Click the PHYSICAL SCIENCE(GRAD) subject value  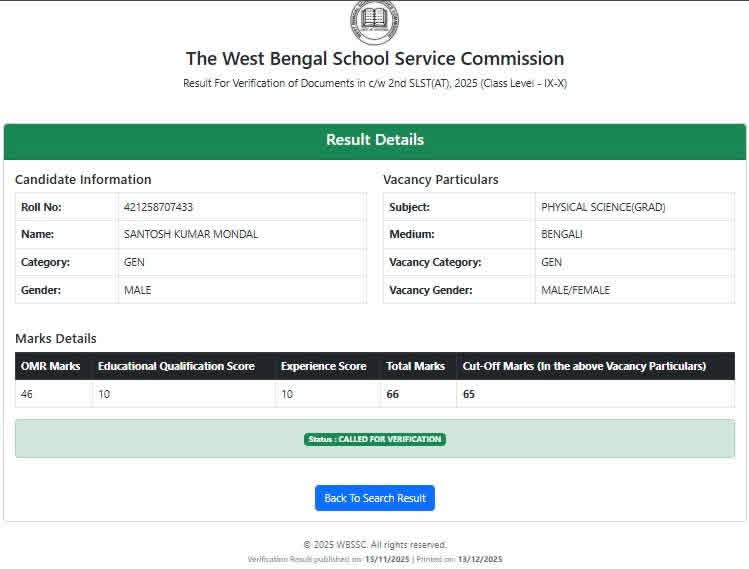[x=603, y=207]
